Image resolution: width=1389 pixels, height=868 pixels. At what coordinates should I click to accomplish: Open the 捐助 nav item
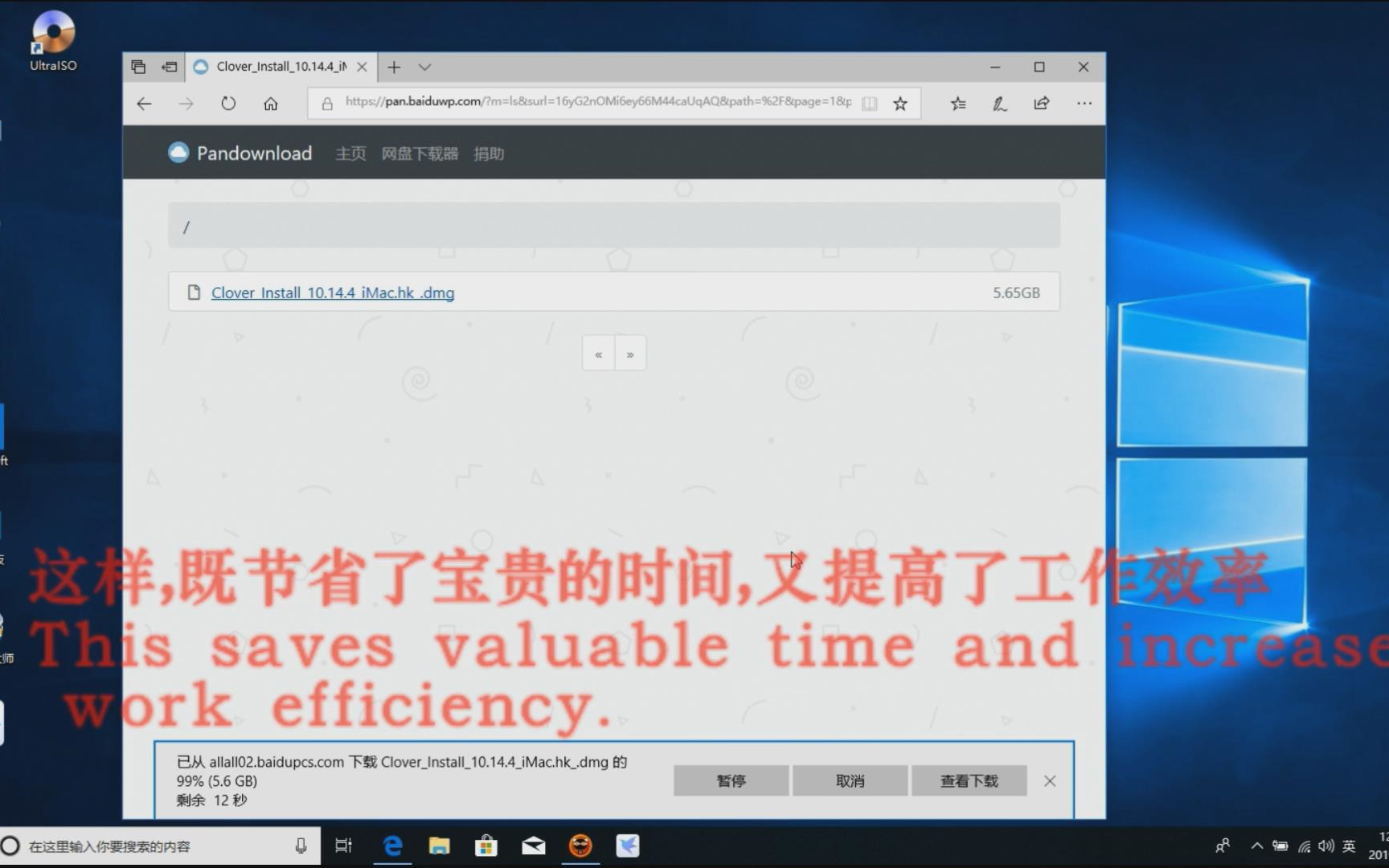coord(489,154)
